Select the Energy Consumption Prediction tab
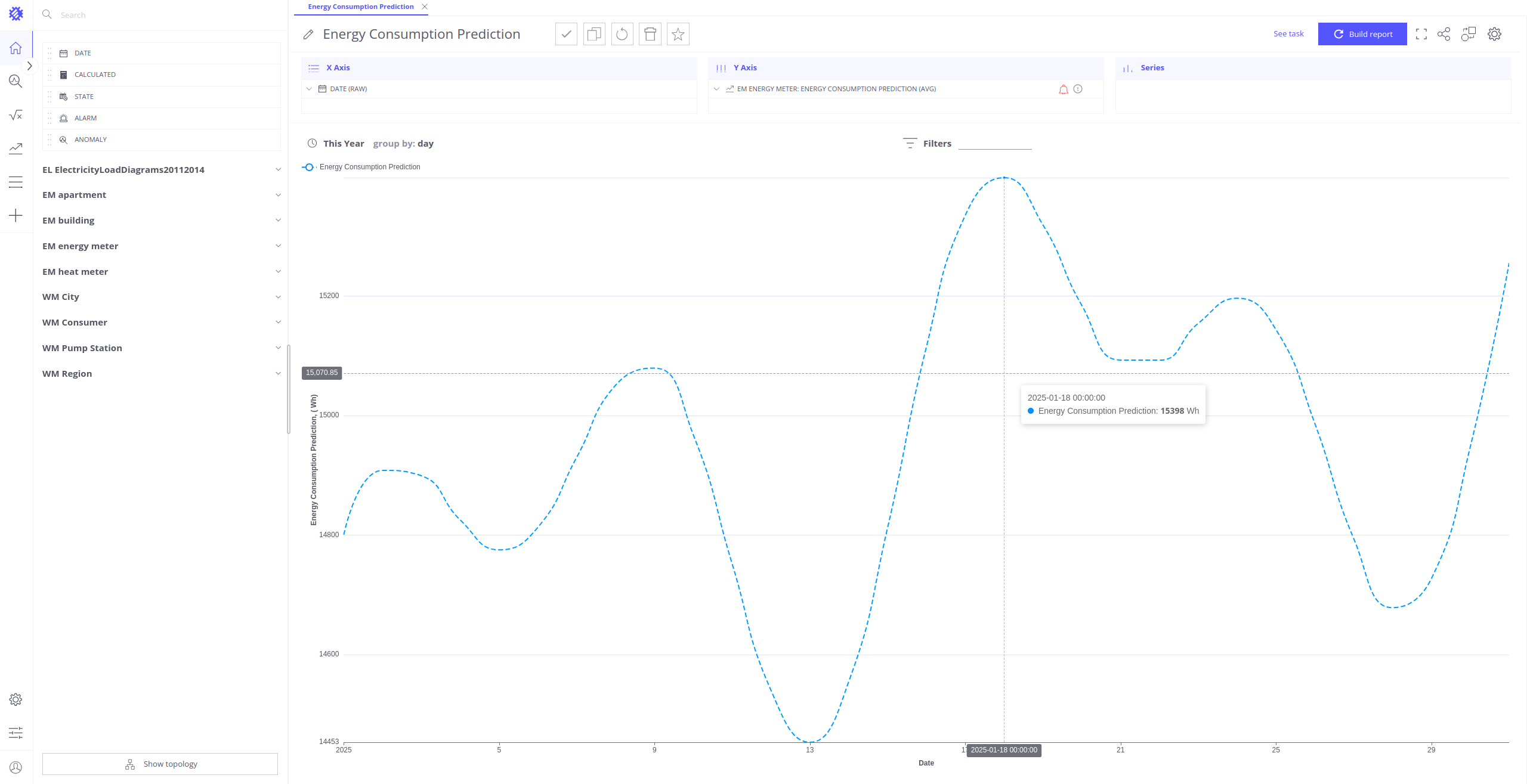 (x=360, y=7)
